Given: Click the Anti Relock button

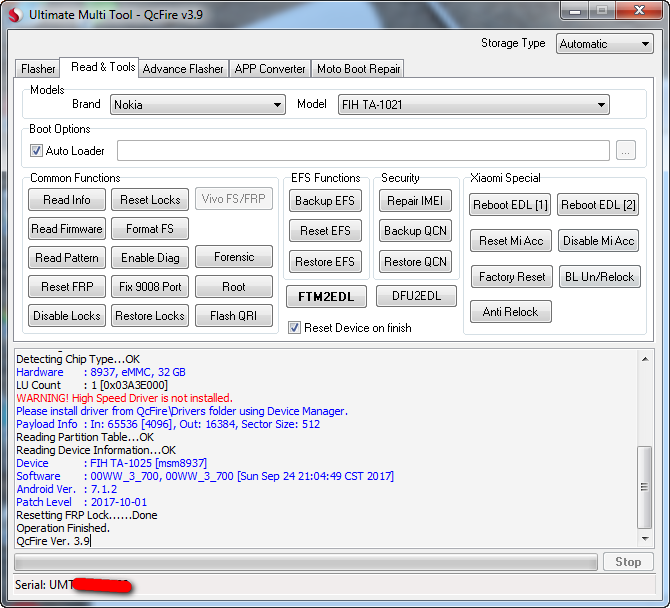Looking at the screenshot, I should tap(511, 311).
